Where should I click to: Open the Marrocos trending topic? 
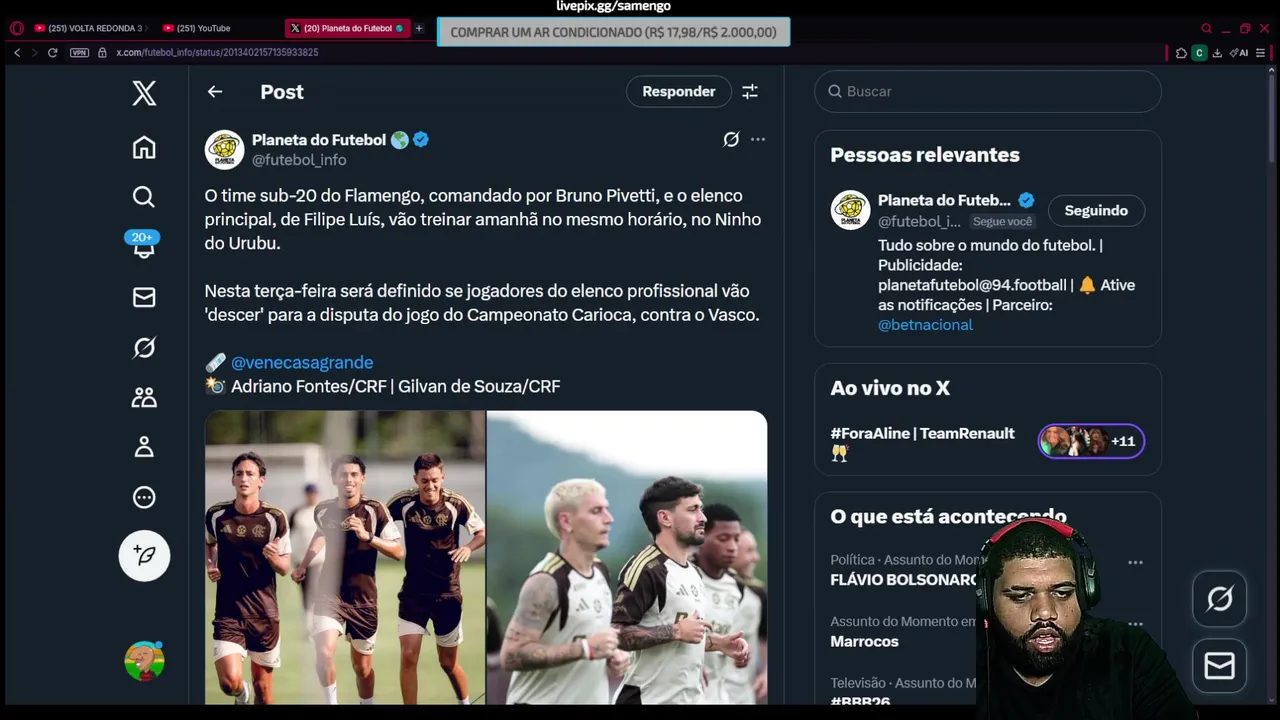864,642
